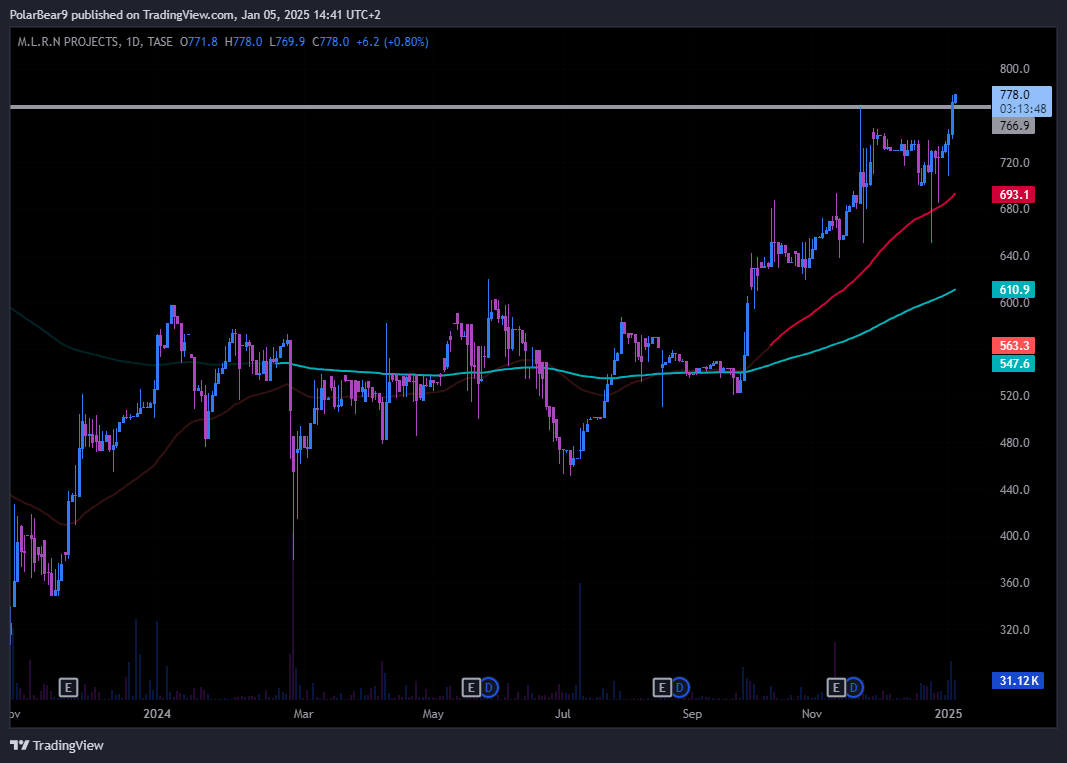This screenshot has width=1067, height=763.
Task: Click the Mar label on time axis
Action: click(x=303, y=714)
